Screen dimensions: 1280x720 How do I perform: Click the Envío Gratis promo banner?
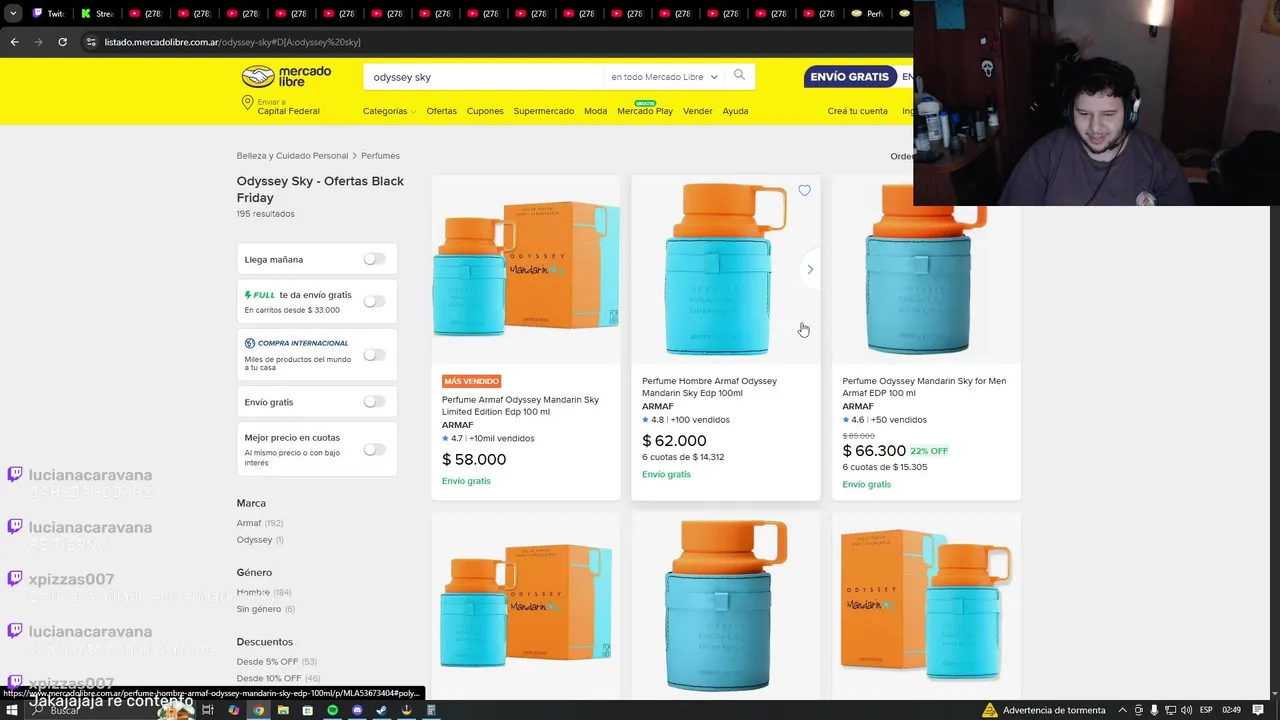(x=858, y=77)
